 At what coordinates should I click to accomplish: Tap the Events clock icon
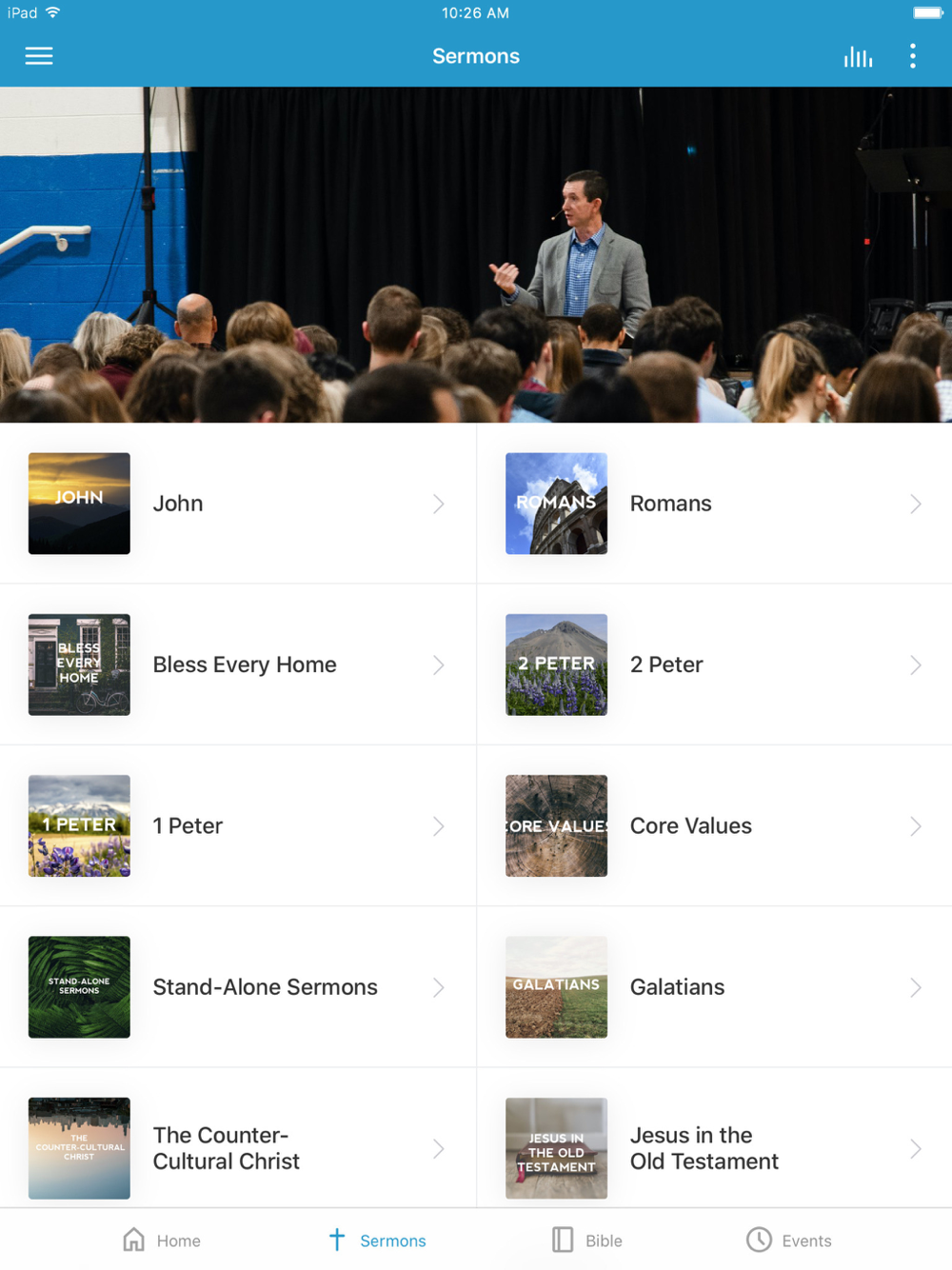click(759, 1240)
